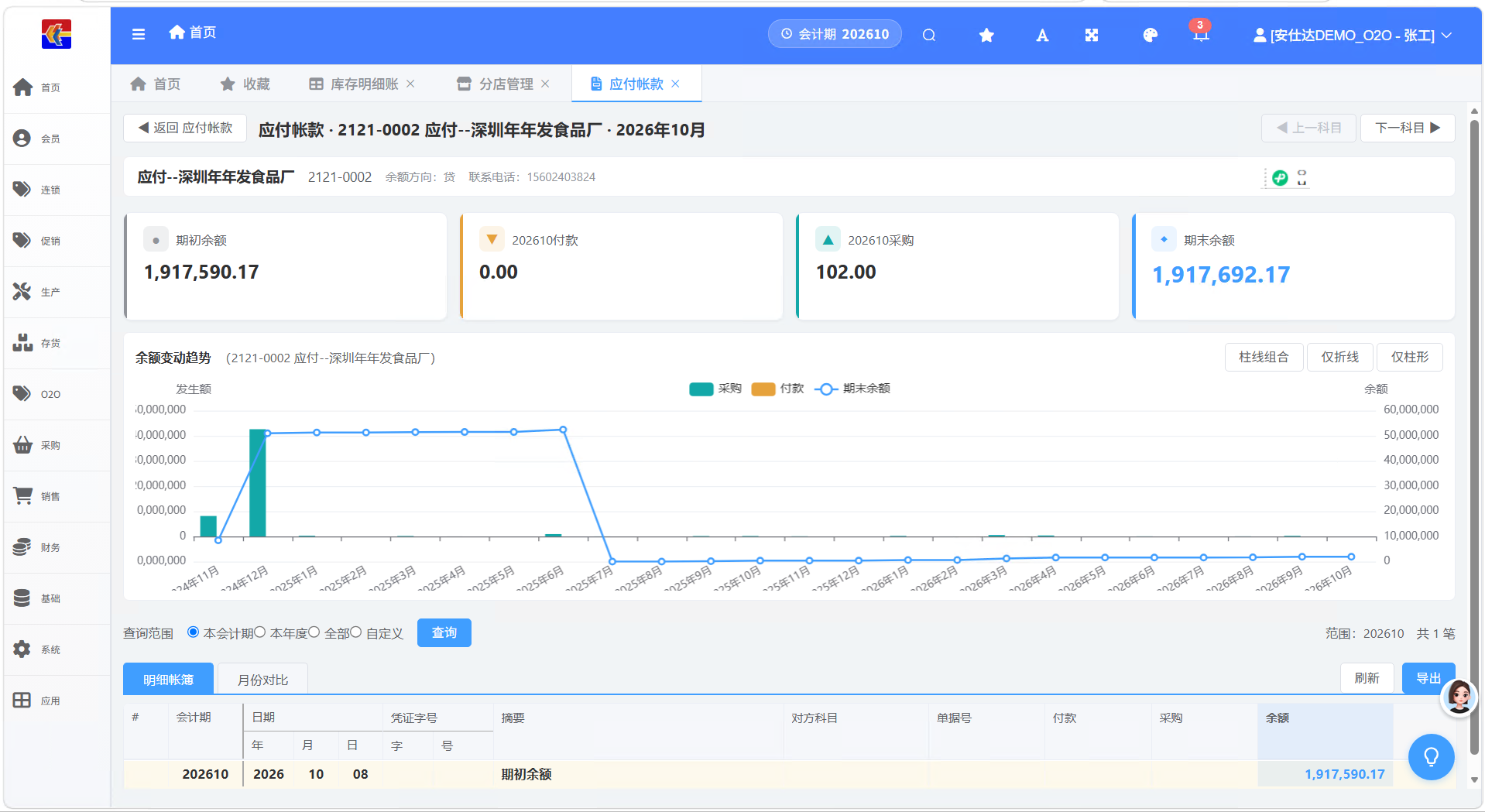Open the theme palette icon
Screen dimensions: 1485x812
(1150, 35)
